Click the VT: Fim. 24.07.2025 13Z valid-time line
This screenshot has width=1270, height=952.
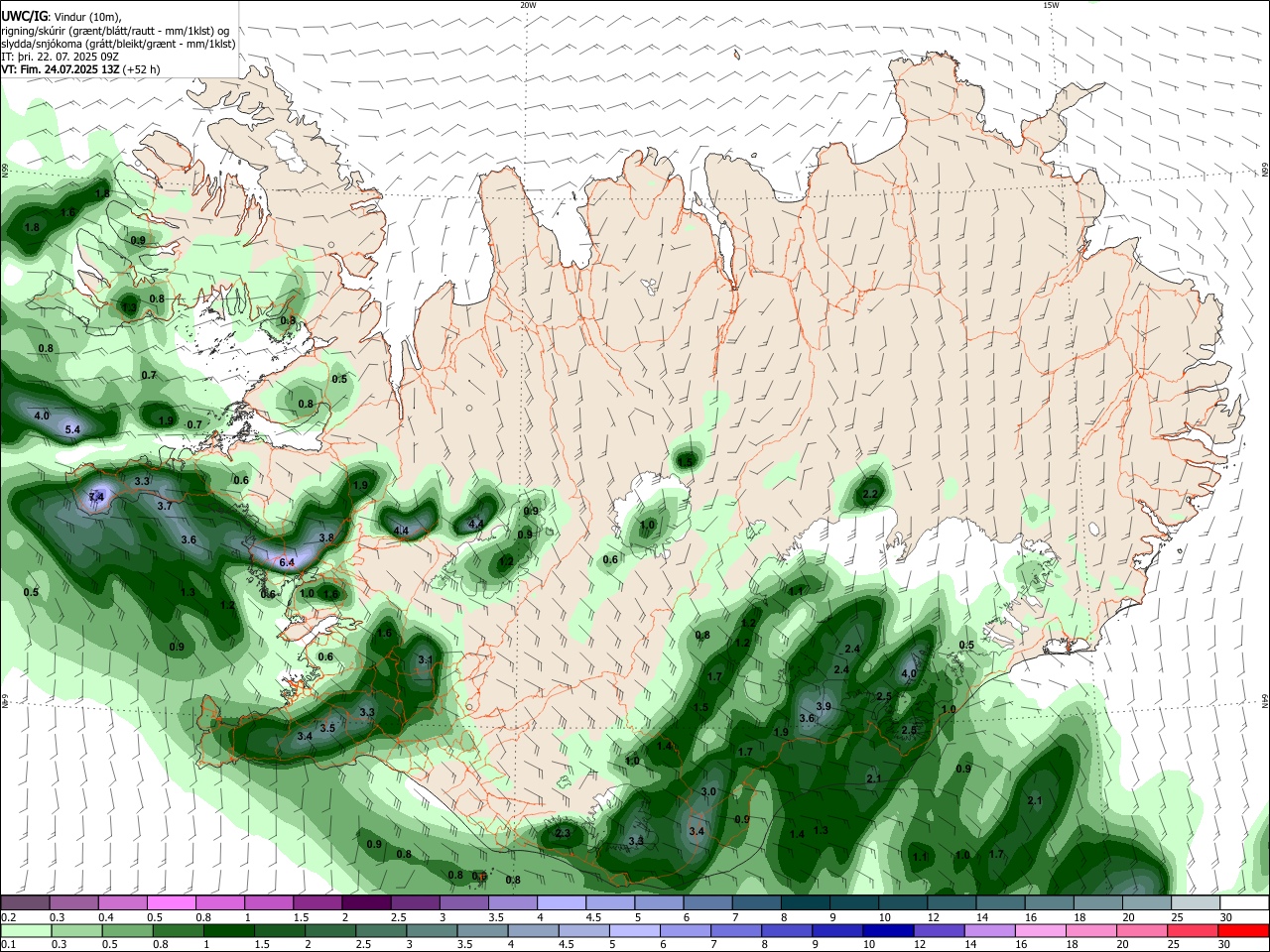tap(80, 69)
